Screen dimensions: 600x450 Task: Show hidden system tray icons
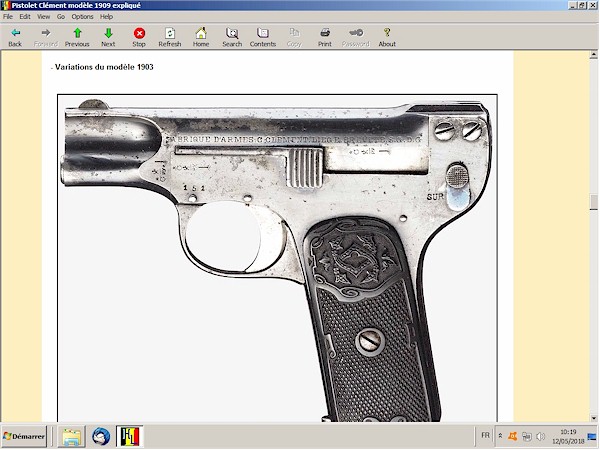(500, 436)
